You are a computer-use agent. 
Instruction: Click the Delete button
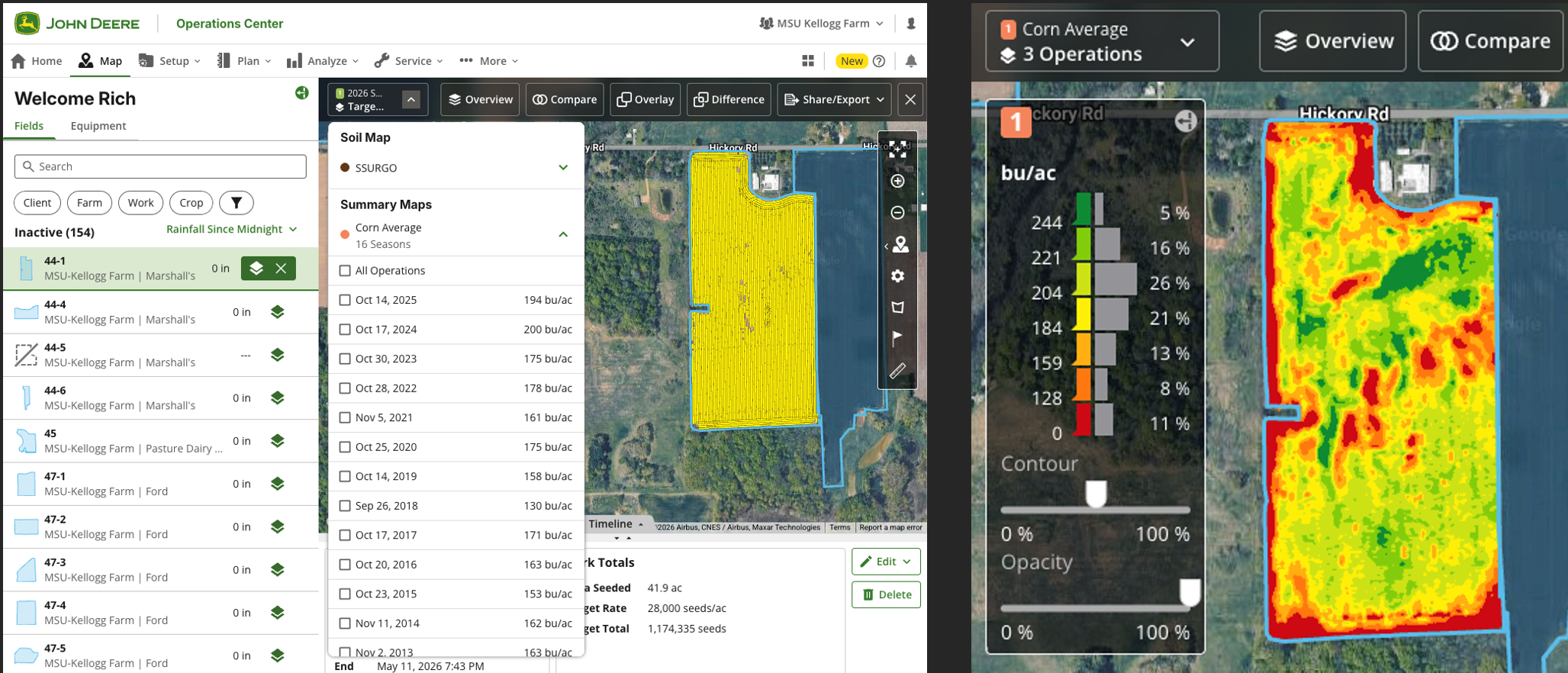[886, 594]
